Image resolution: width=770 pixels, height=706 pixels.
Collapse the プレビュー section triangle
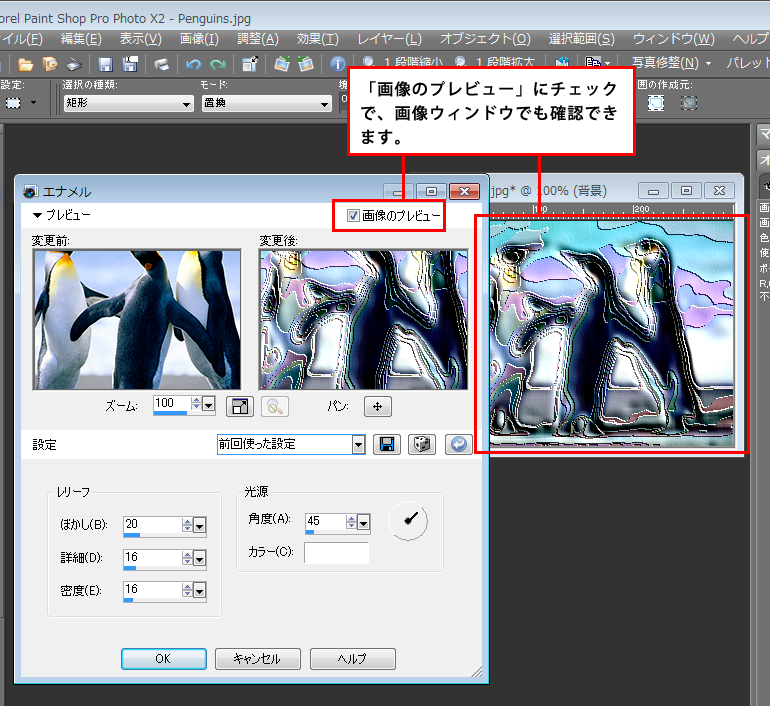coord(37,215)
